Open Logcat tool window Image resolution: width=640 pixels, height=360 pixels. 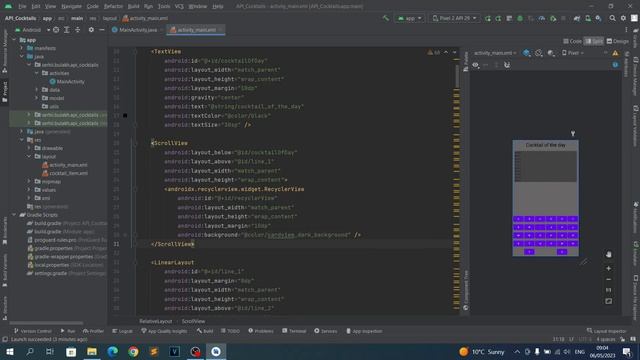(x=122, y=331)
